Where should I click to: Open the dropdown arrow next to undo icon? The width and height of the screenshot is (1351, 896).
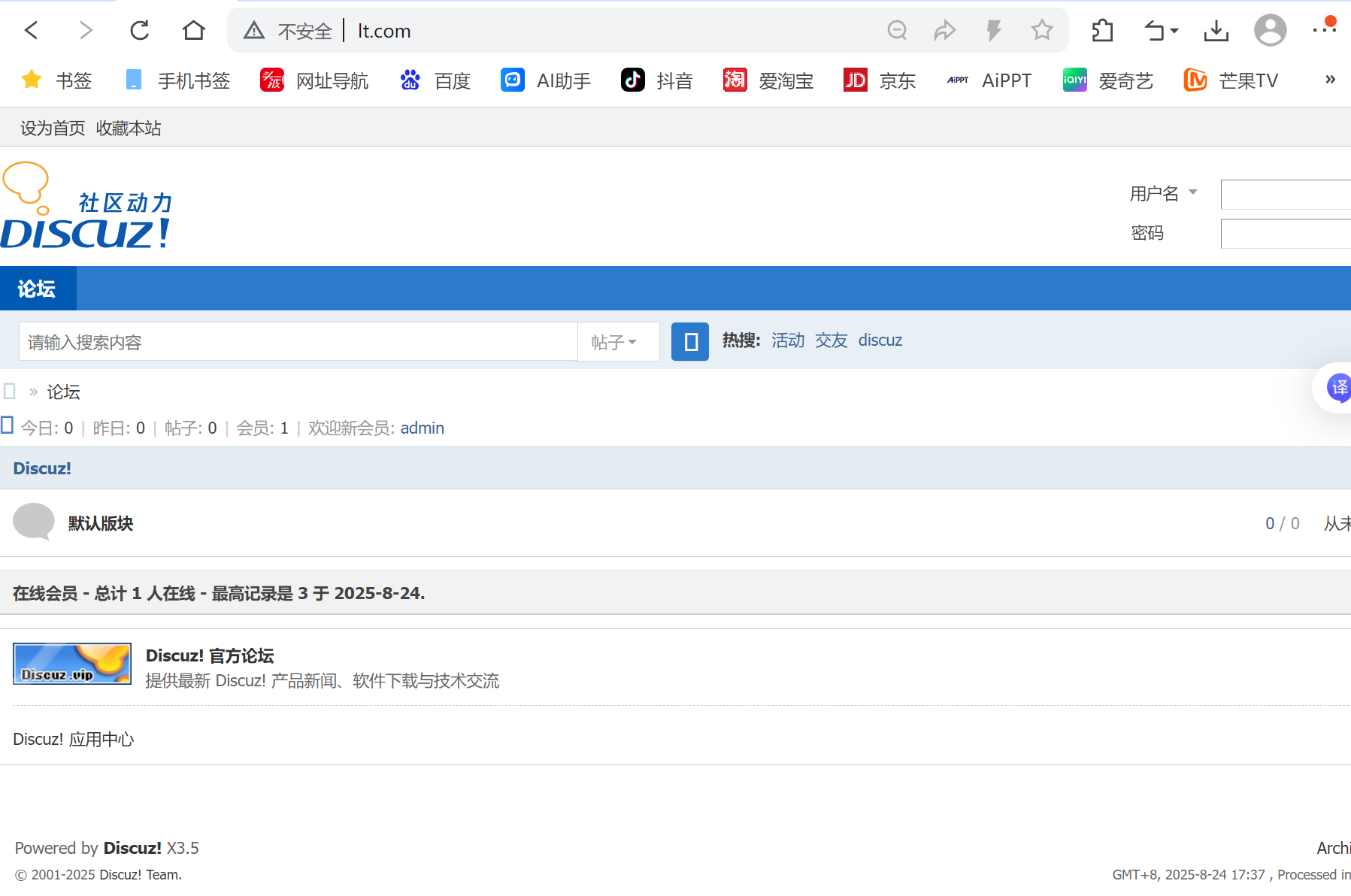1174,31
